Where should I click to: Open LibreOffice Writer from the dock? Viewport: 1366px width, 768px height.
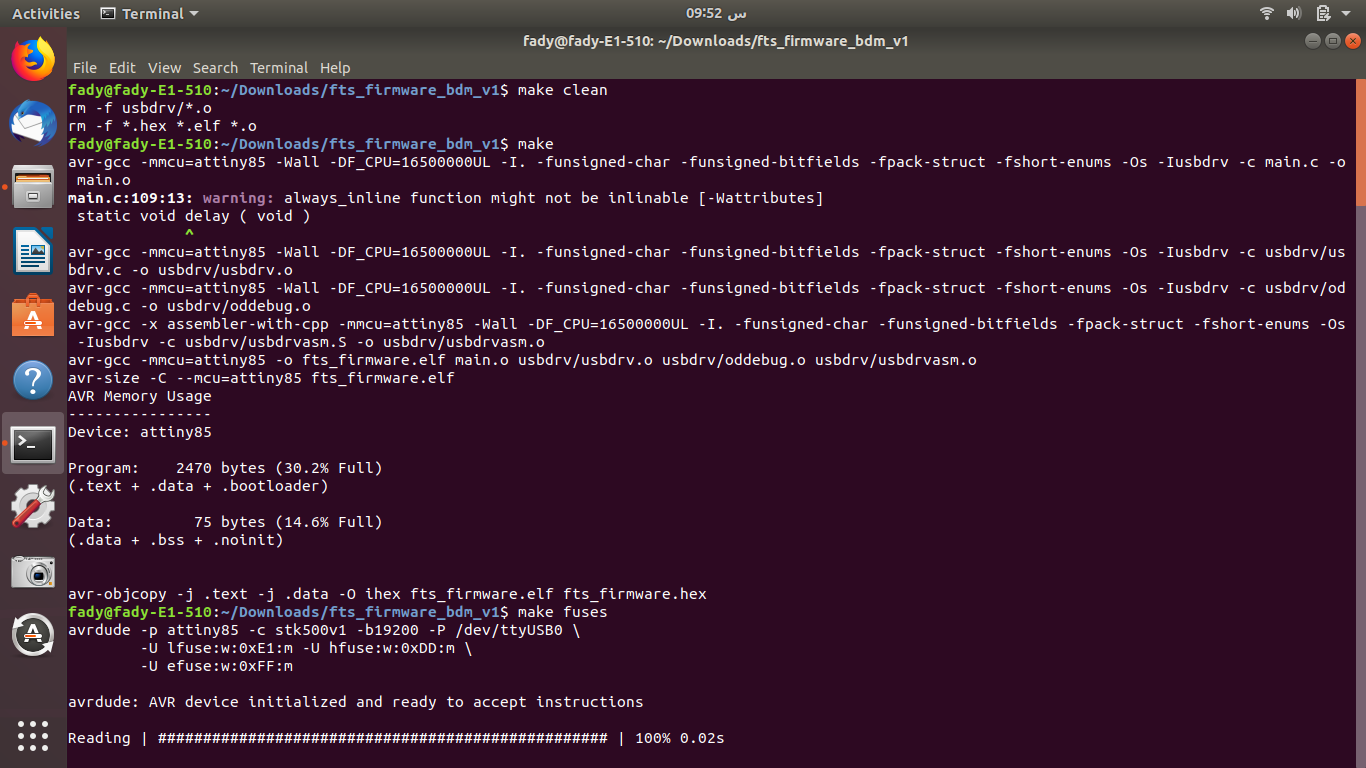click(33, 251)
